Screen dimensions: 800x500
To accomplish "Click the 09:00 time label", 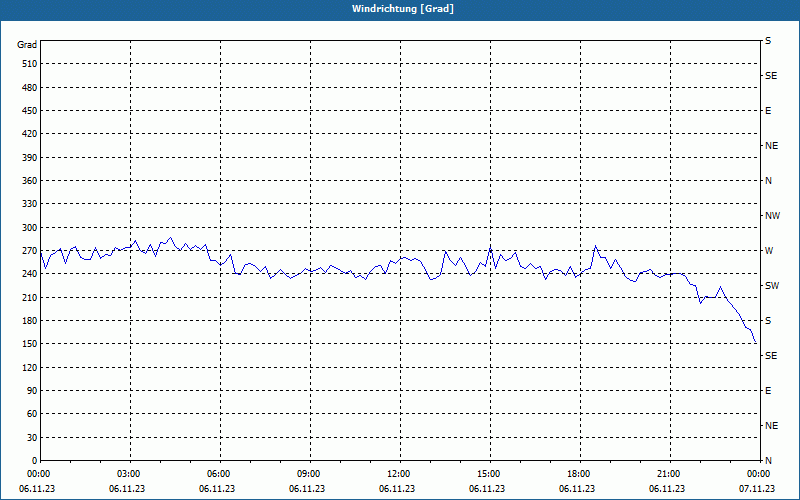I will click(x=309, y=474).
